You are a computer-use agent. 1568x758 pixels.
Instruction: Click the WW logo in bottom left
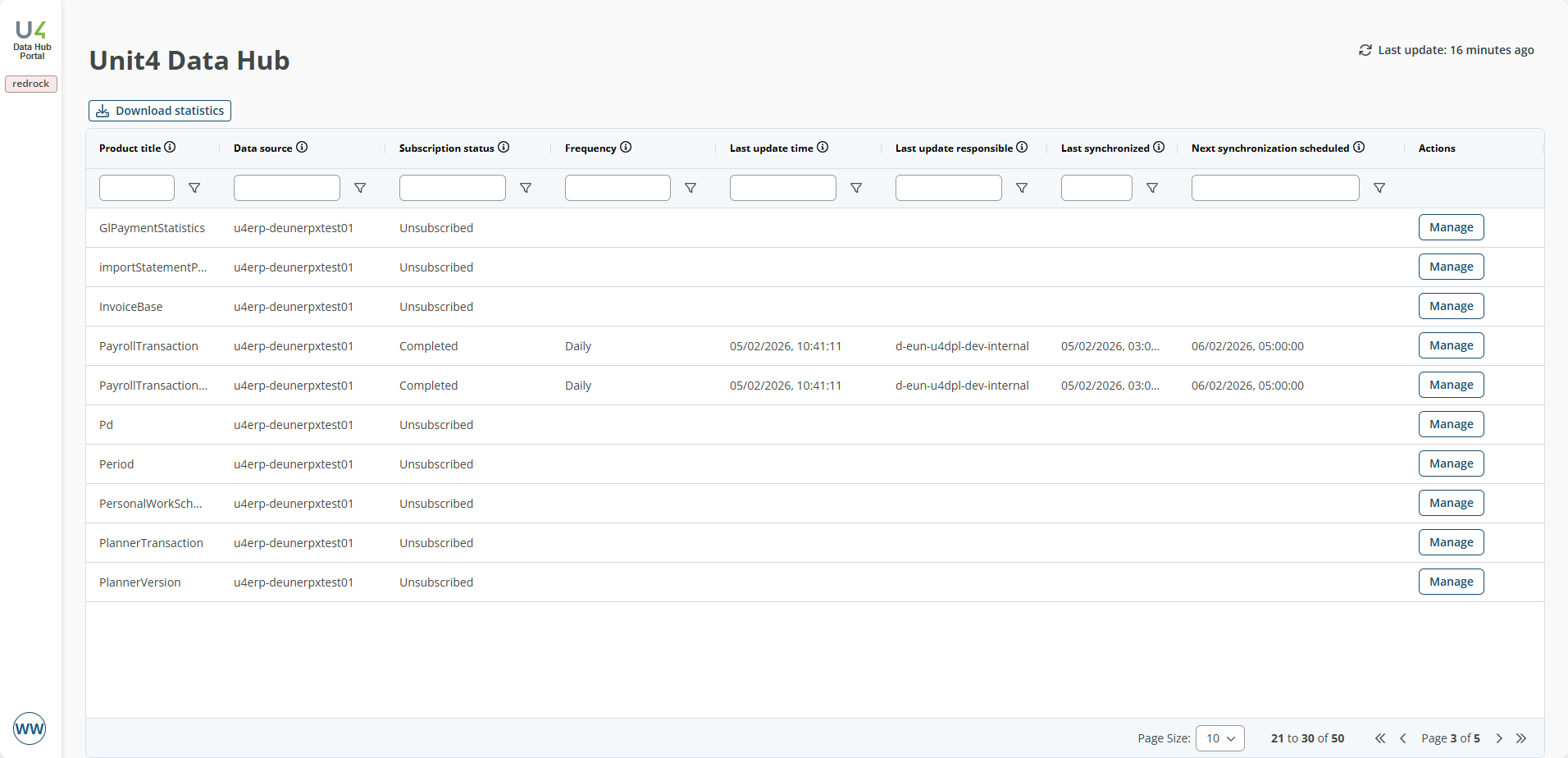pyautogui.click(x=30, y=728)
